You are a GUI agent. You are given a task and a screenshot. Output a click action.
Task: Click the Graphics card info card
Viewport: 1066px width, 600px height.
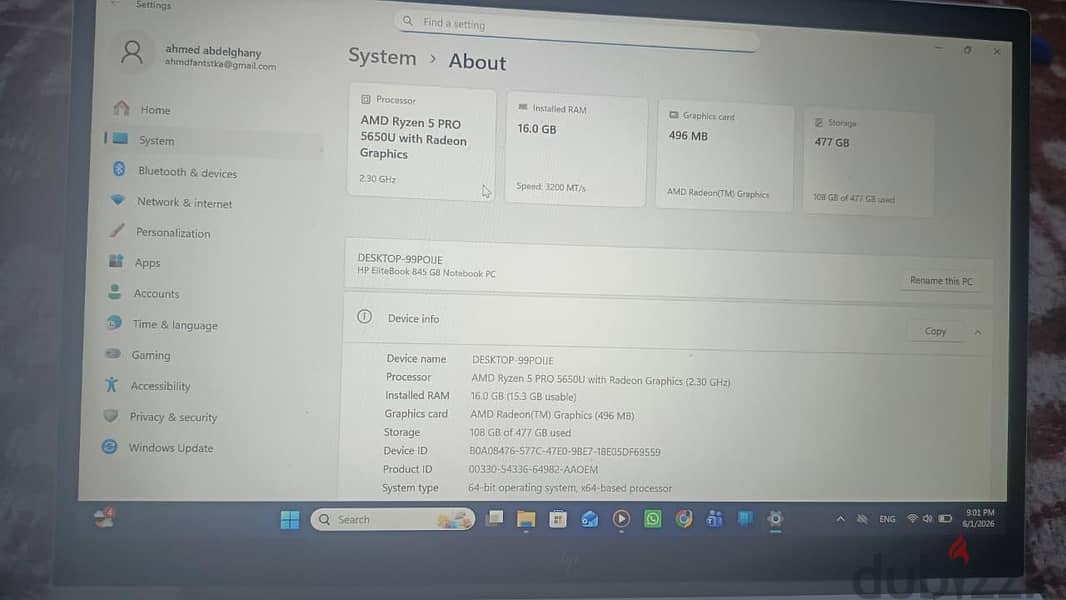[725, 157]
